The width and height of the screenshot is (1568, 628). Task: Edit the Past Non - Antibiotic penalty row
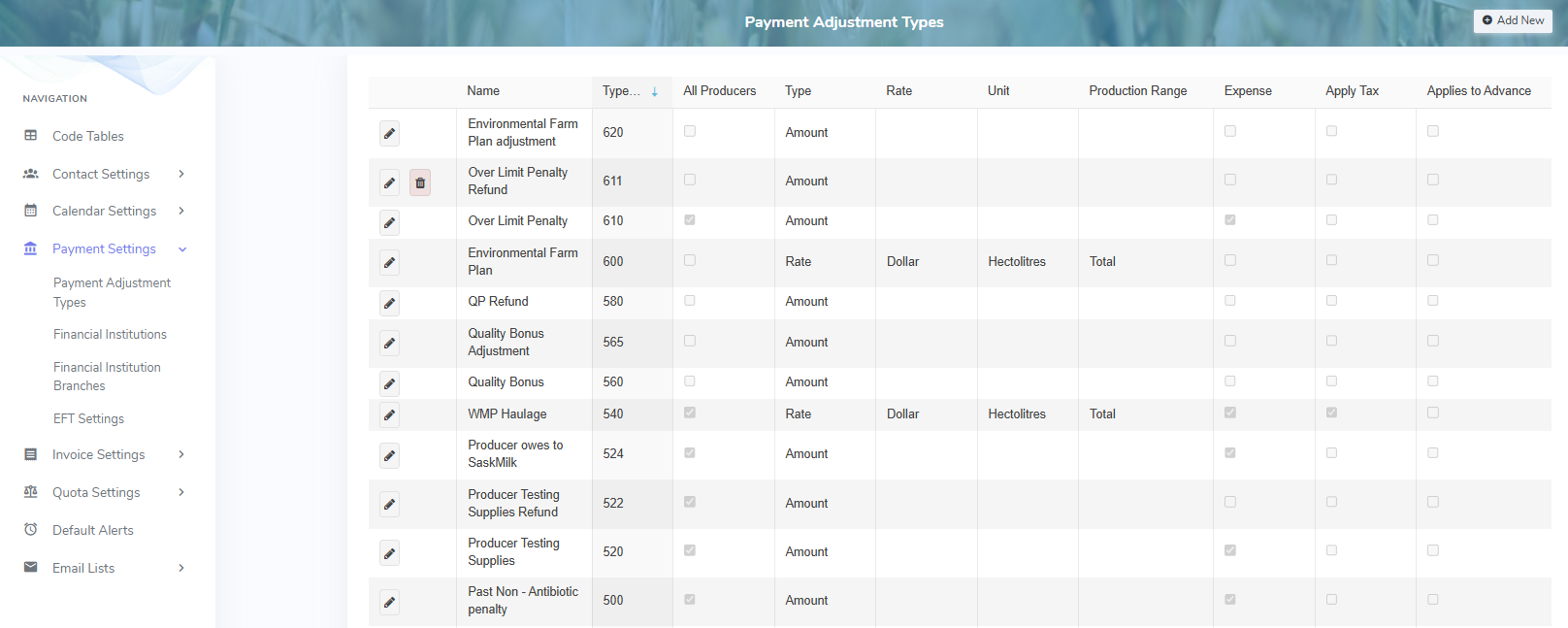(x=389, y=602)
